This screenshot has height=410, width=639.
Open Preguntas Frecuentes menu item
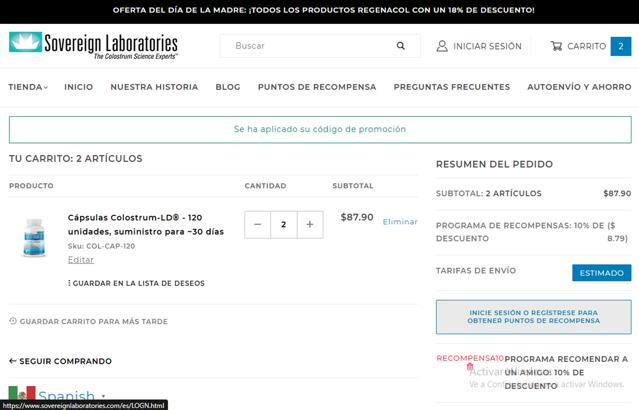[x=452, y=87]
